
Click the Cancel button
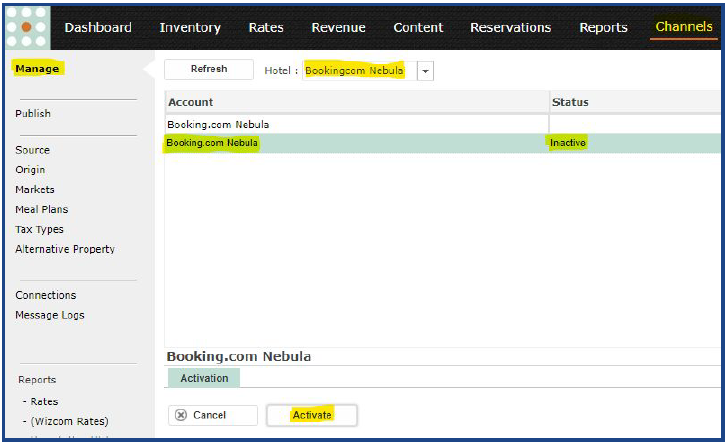(x=213, y=415)
